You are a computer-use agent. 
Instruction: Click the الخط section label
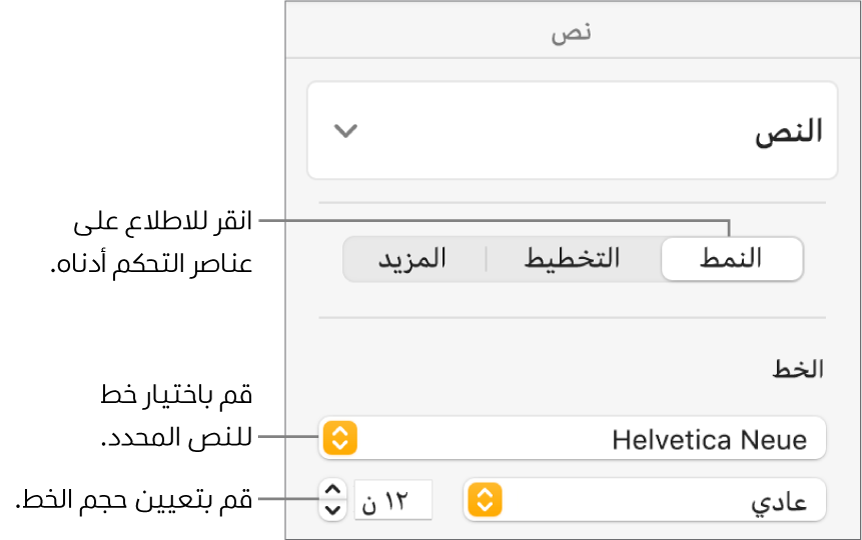(x=797, y=368)
